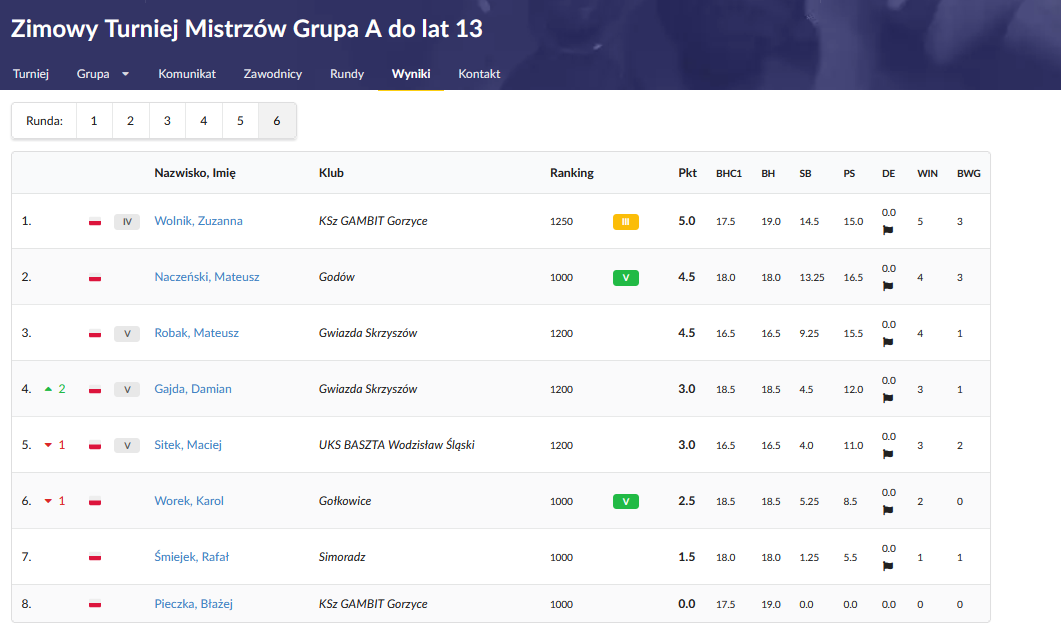Image resolution: width=1061 pixels, height=635 pixels.
Task: Click the Ranking column header
Action: pos(571,173)
